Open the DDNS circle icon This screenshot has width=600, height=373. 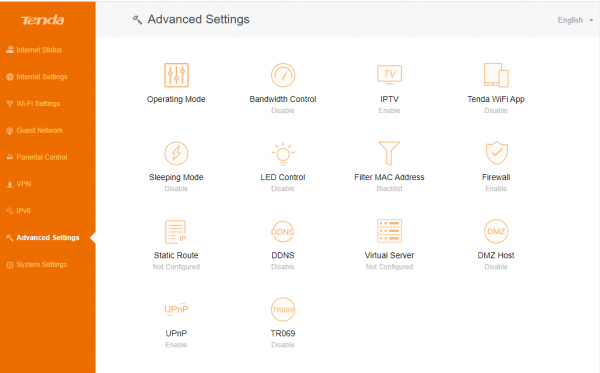(283, 231)
